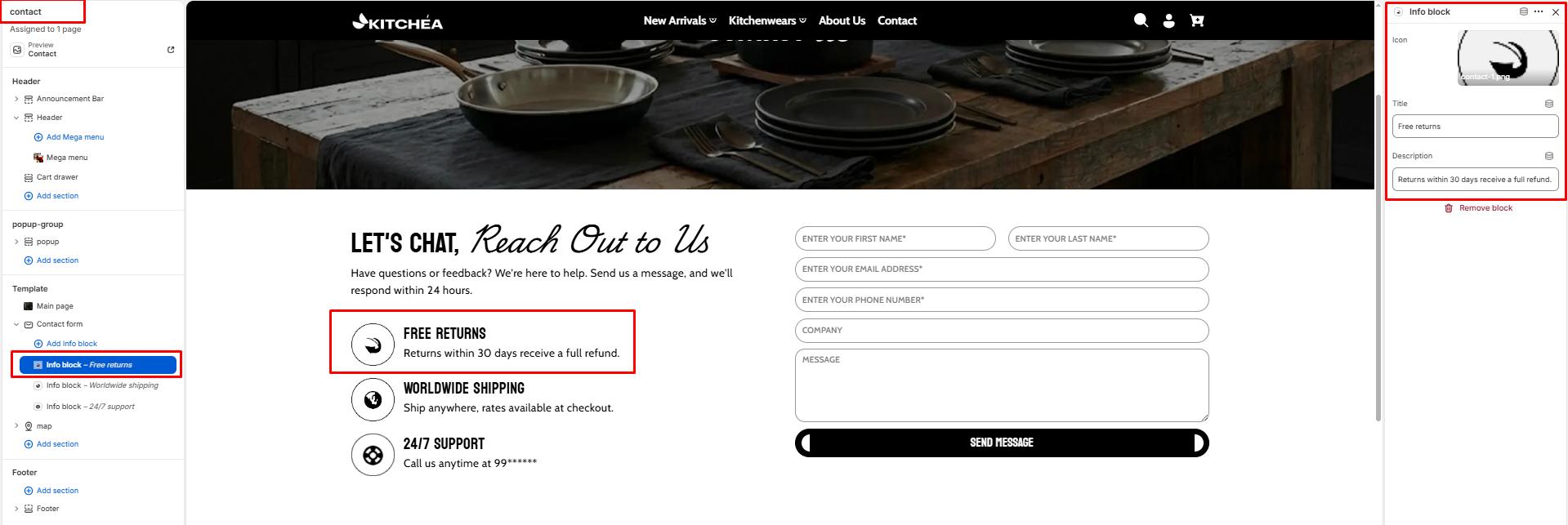The height and width of the screenshot is (525, 1568).
Task: Select the contact-1.png icon image
Action: (x=1508, y=58)
